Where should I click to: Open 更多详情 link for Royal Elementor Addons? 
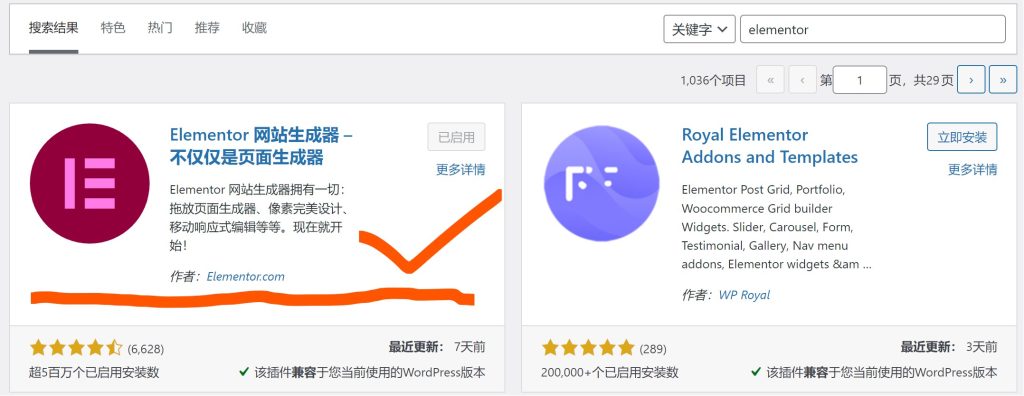(x=972, y=170)
